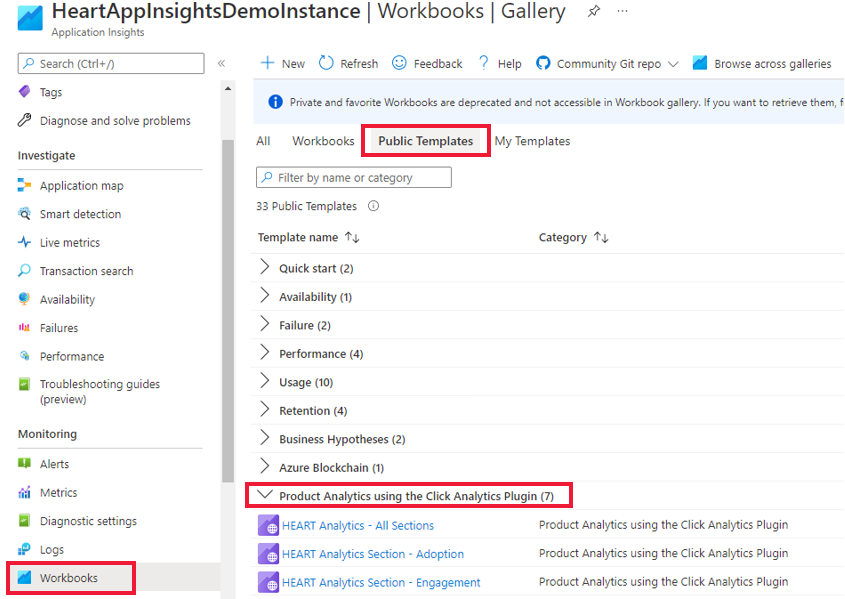Image resolution: width=845 pixels, height=599 pixels.
Task: Click the Logs icon
Action: point(24,549)
